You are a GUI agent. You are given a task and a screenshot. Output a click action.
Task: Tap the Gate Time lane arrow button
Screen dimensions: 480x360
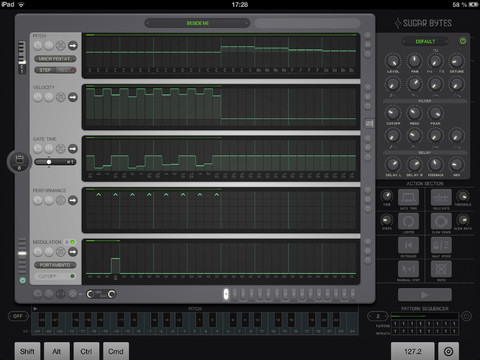click(73, 149)
